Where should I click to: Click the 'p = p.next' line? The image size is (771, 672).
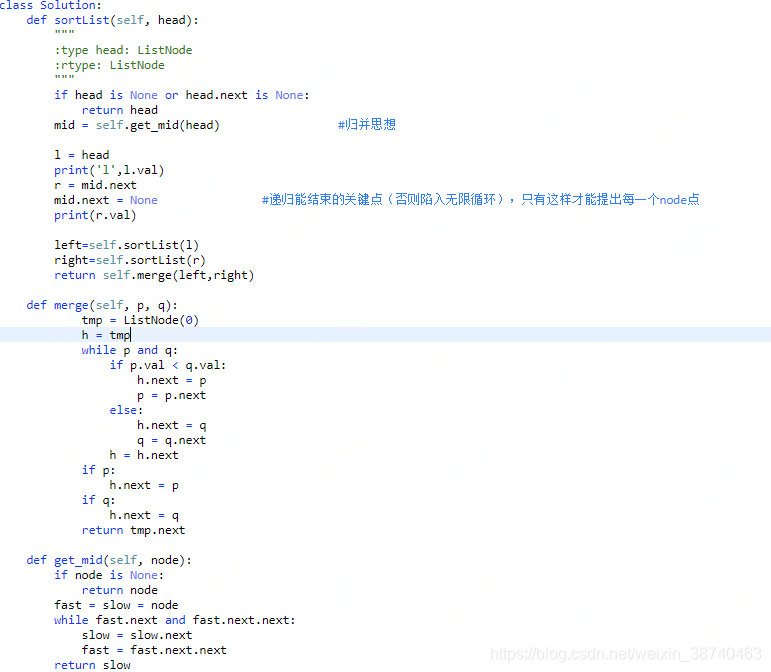(171, 395)
